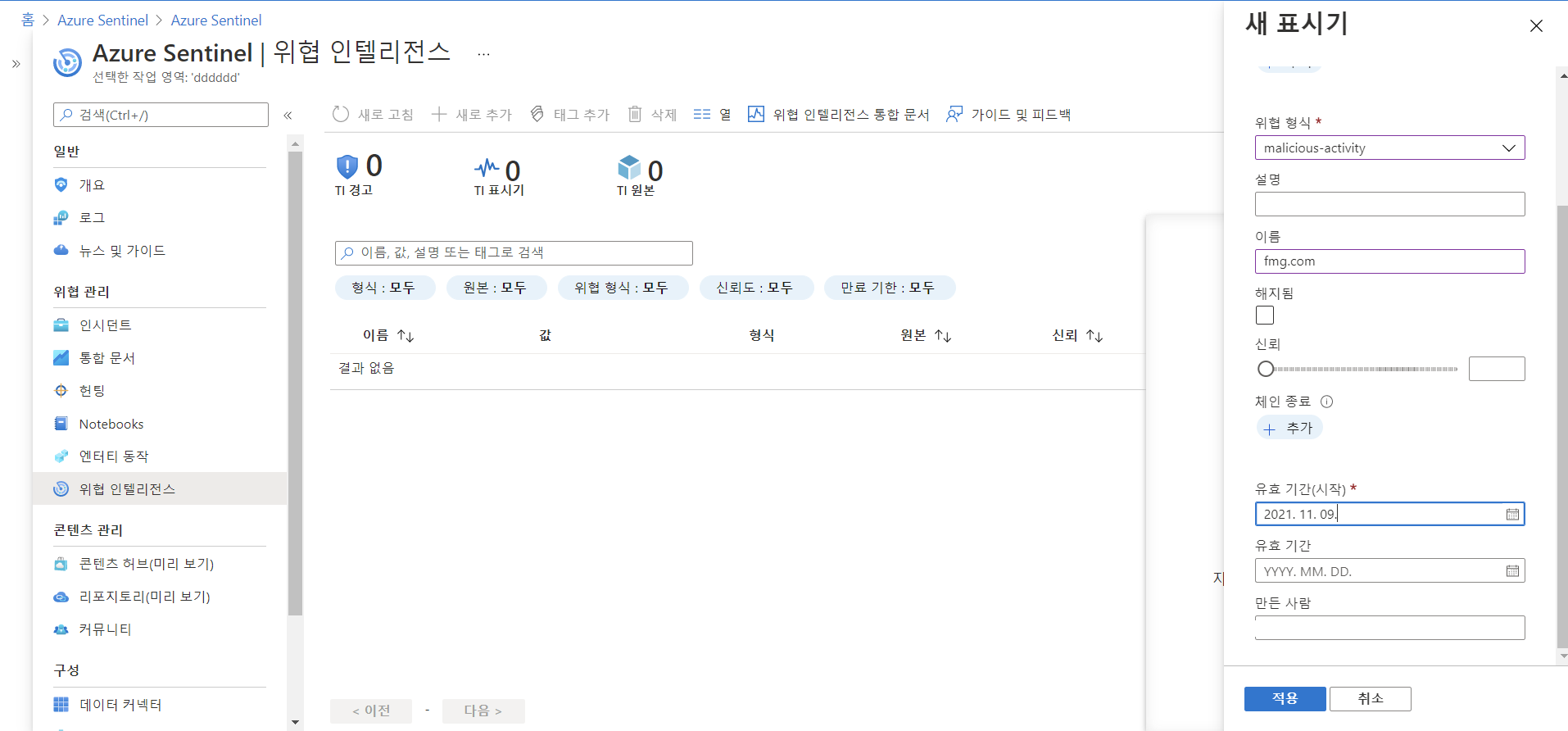
Task: Click the 이름 field containing fmg.com
Action: click(1390, 261)
